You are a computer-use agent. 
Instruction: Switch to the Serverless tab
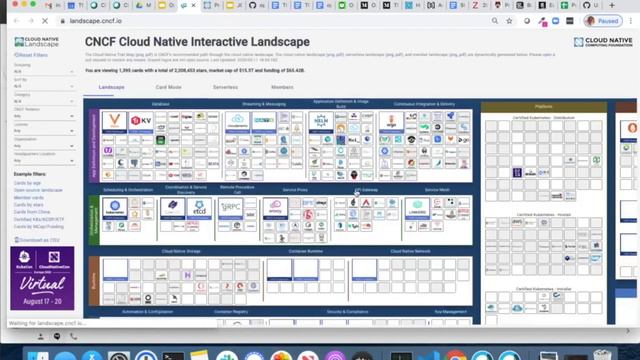[x=225, y=87]
